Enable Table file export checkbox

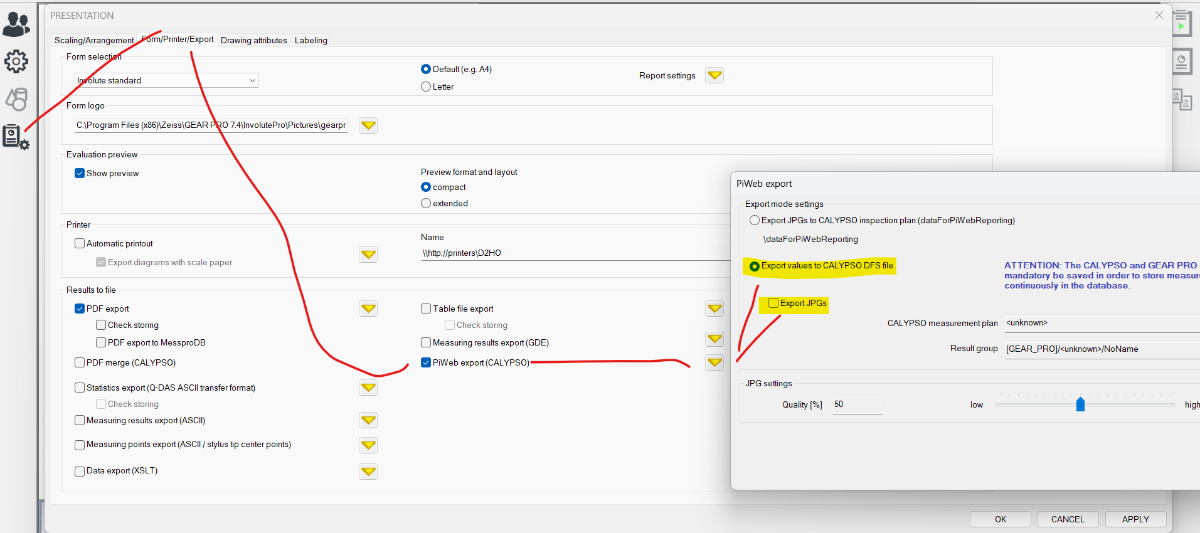(x=426, y=309)
